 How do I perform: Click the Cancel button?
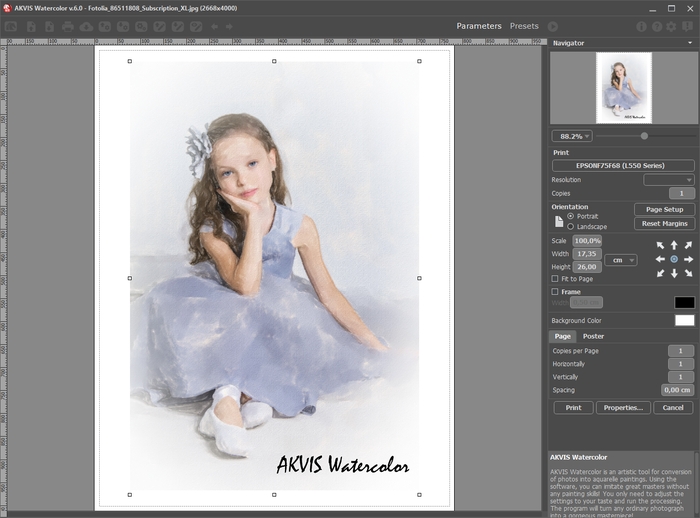point(673,408)
